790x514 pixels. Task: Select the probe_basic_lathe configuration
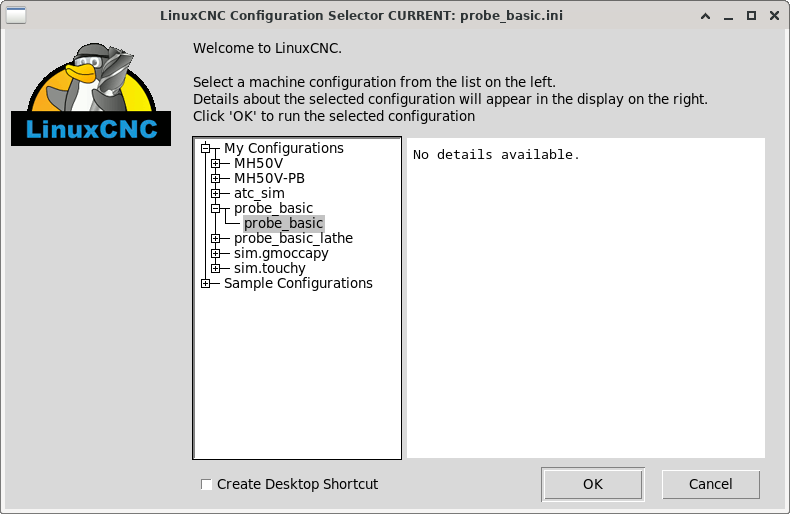(293, 238)
